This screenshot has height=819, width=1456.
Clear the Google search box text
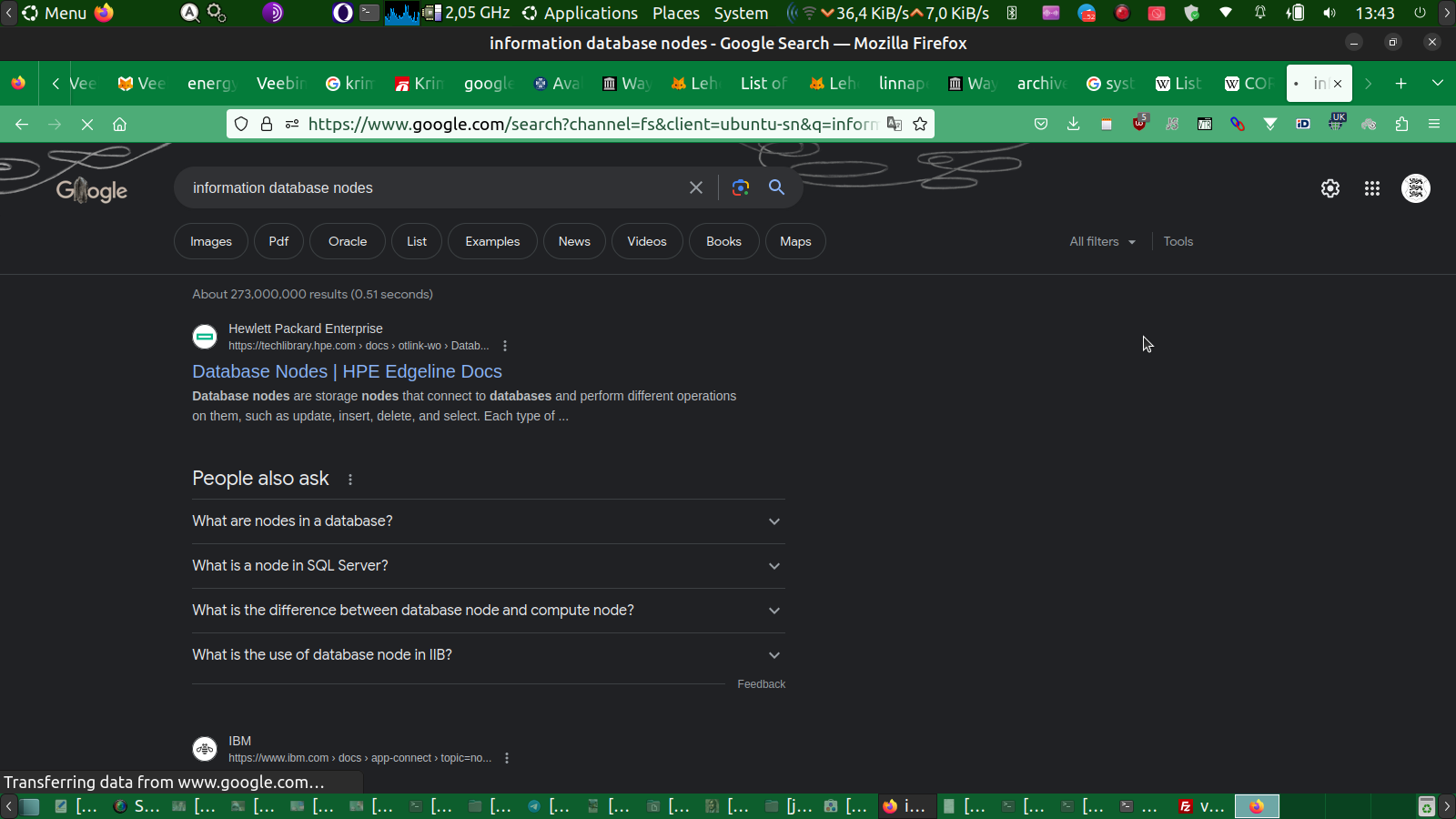[x=696, y=187]
